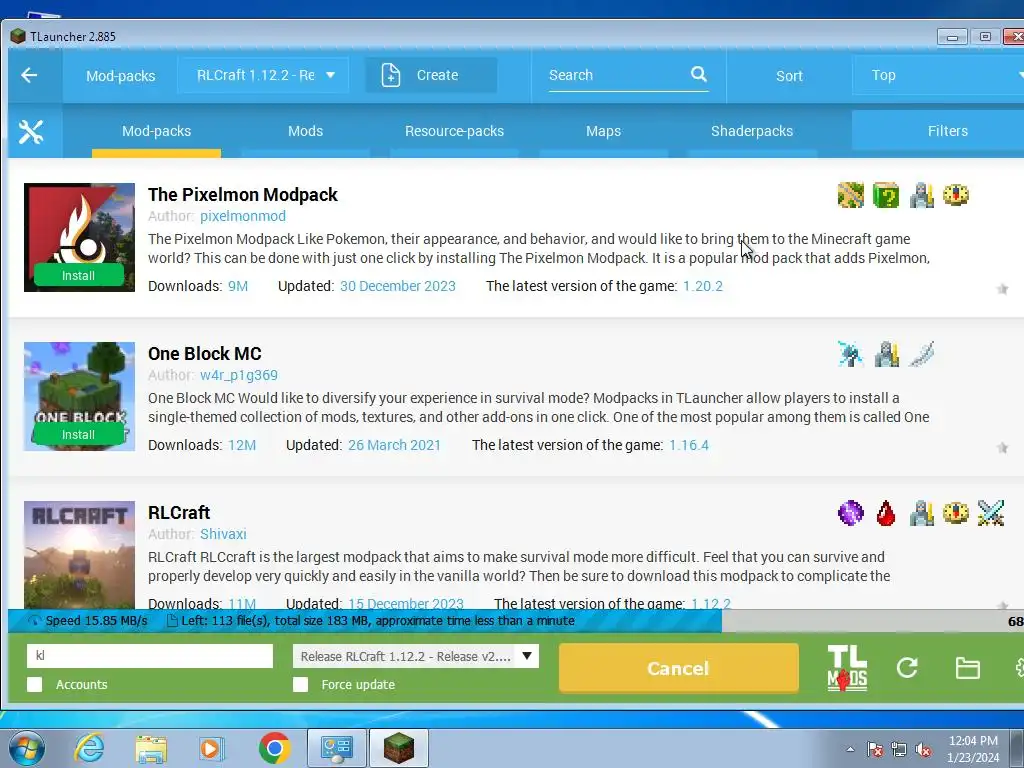Click the refresh arrow icon

click(x=907, y=667)
